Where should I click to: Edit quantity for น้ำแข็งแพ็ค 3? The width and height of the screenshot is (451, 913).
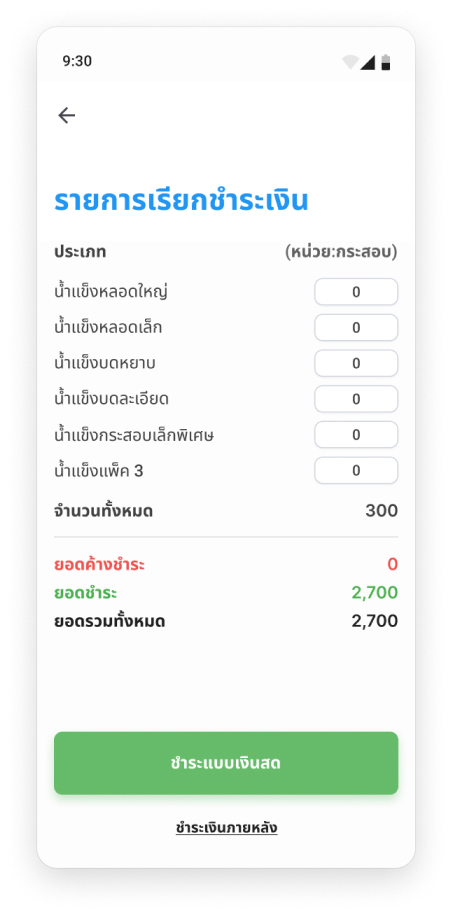[x=356, y=470]
